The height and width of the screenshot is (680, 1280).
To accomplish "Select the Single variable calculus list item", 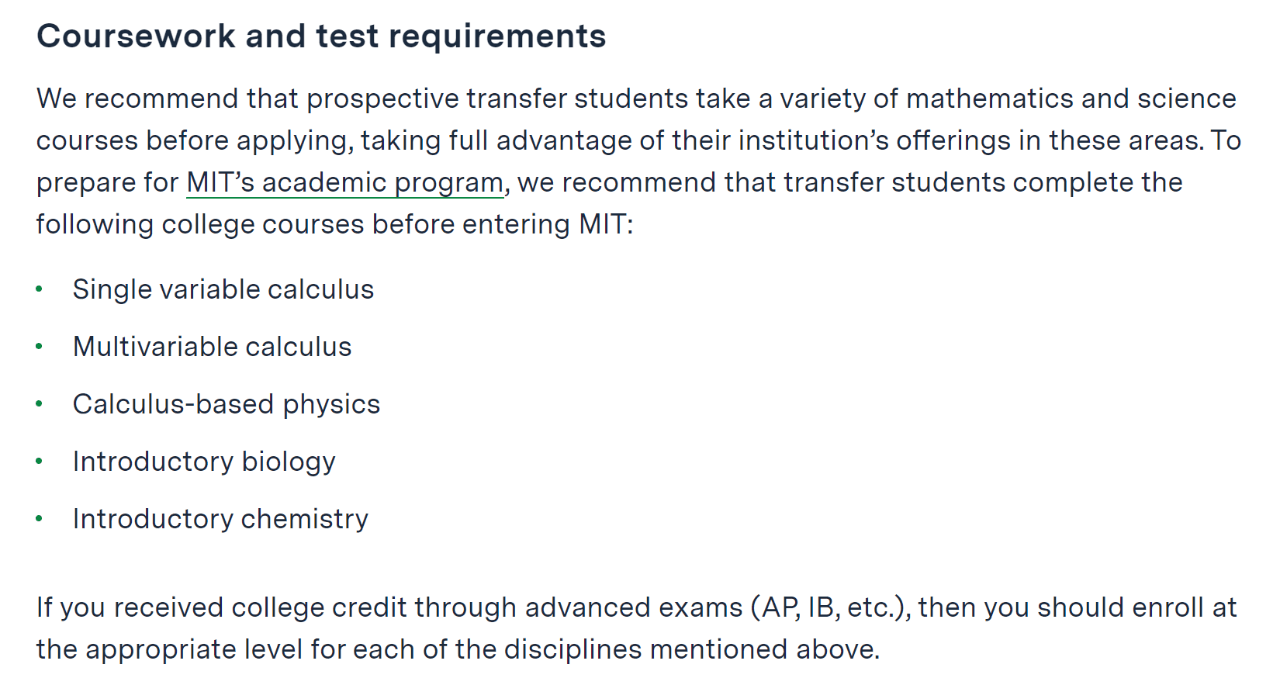I will pyautogui.click(x=223, y=289).
